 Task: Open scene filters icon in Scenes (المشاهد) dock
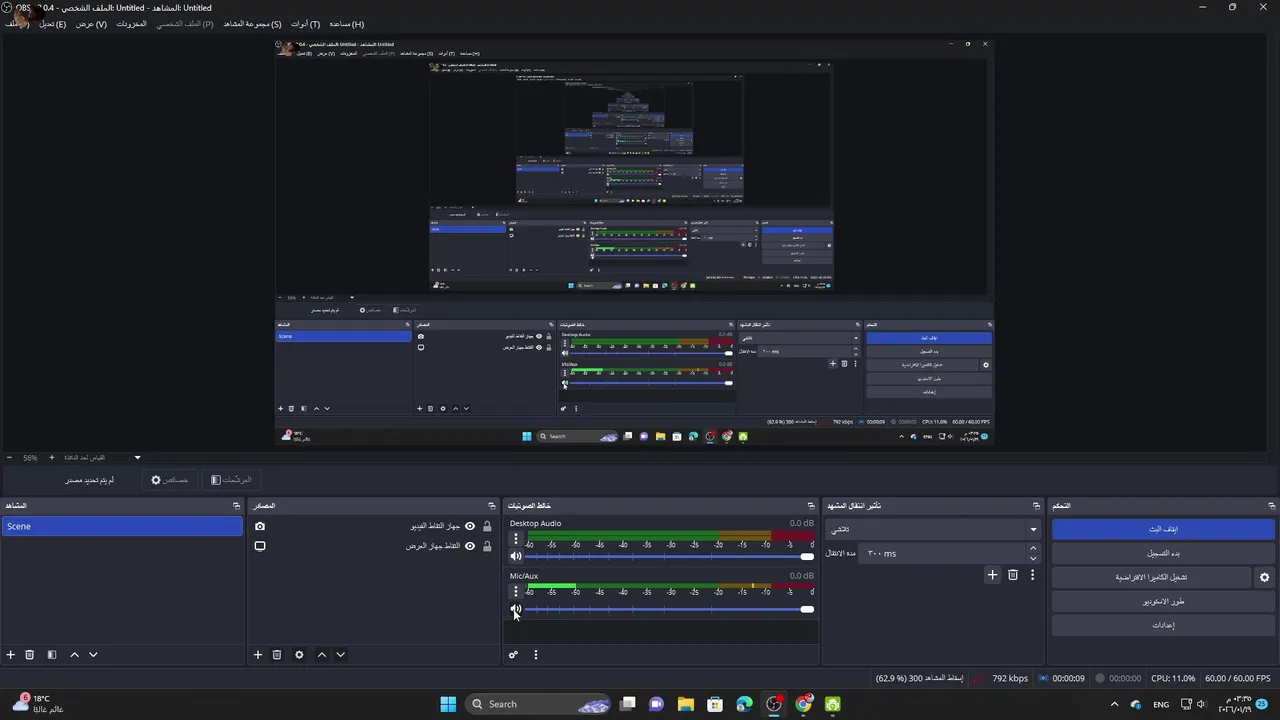point(52,655)
